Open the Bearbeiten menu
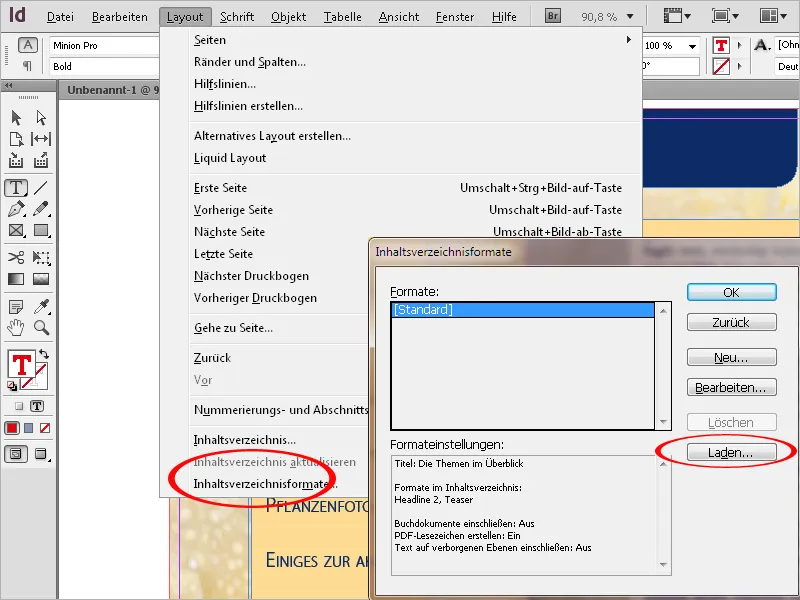The width and height of the screenshot is (800, 600). (119, 17)
